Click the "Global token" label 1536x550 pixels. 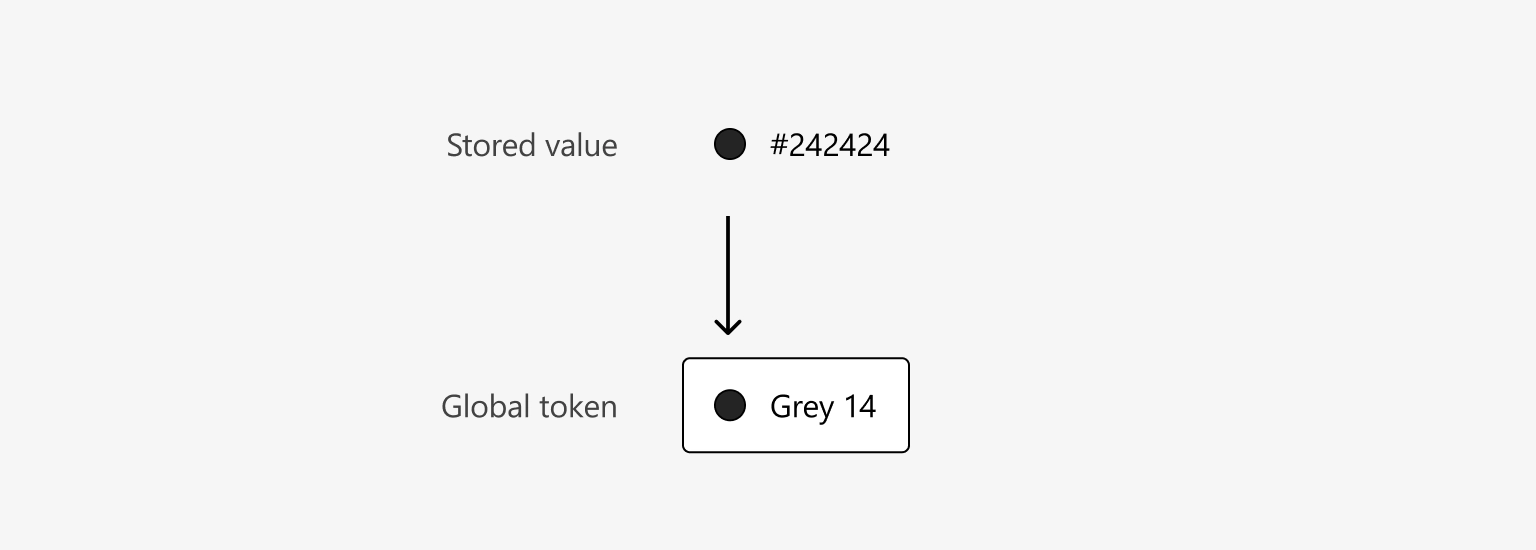(x=529, y=407)
